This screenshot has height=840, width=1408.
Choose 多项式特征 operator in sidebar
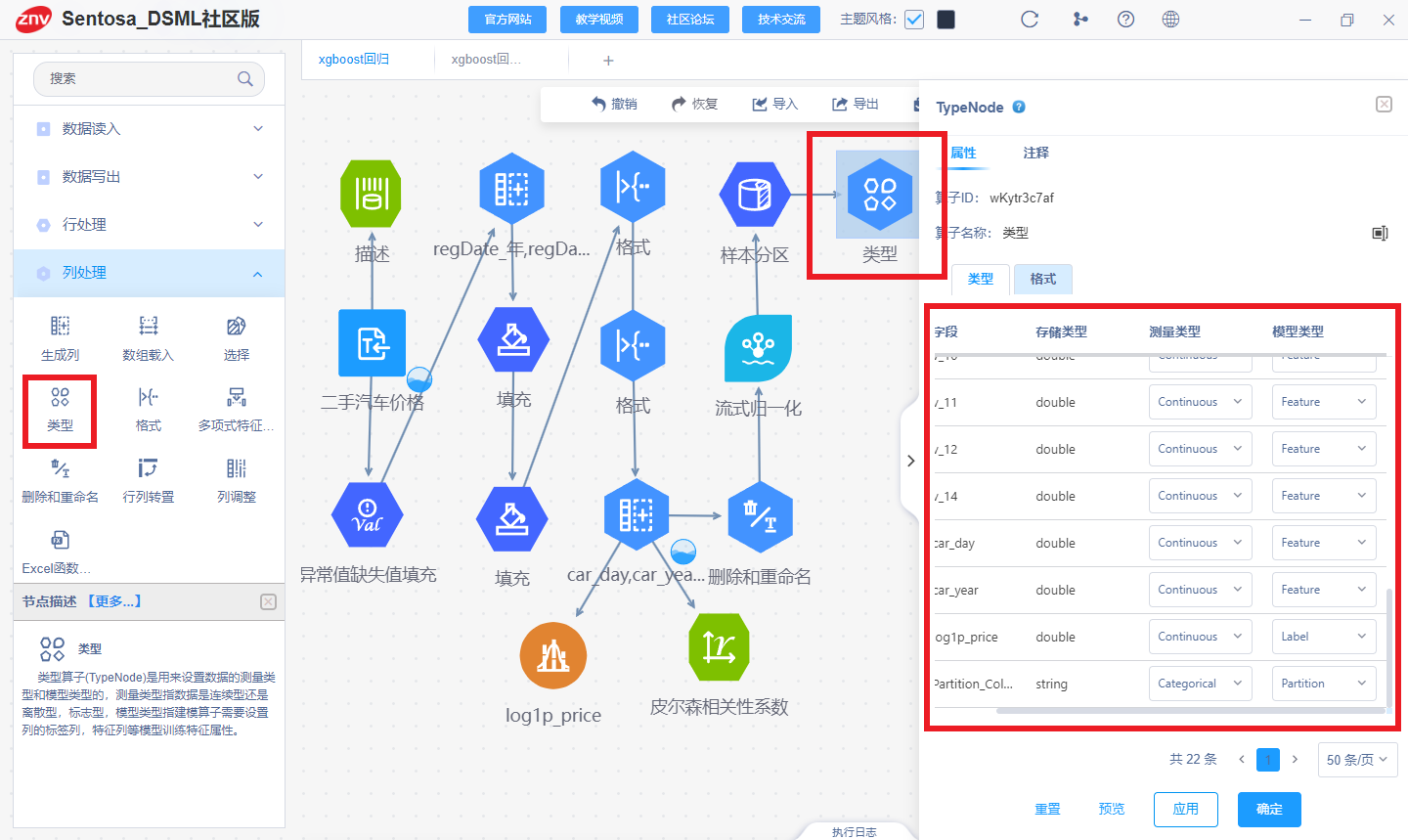pyautogui.click(x=236, y=410)
